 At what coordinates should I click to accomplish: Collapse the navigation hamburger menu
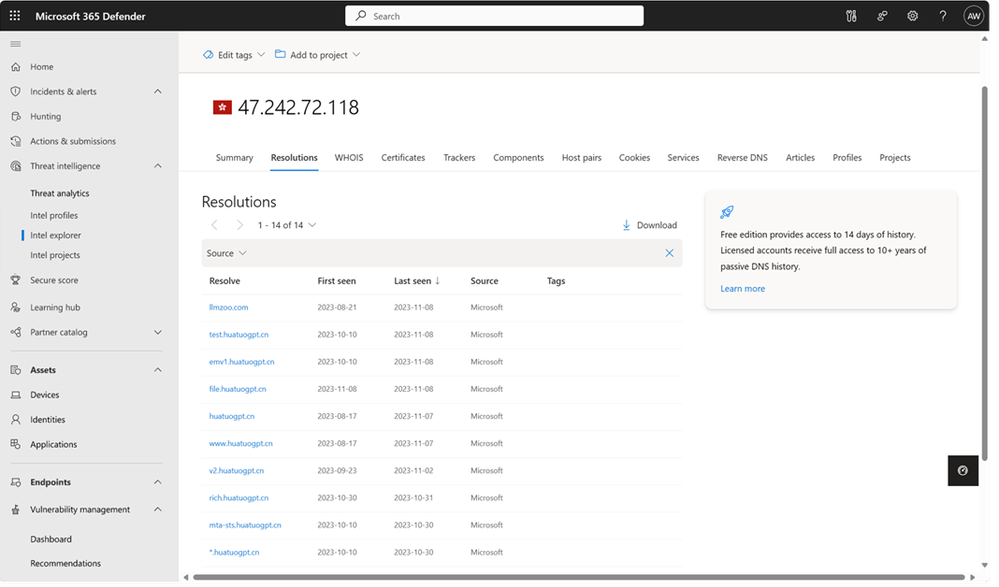[16, 44]
